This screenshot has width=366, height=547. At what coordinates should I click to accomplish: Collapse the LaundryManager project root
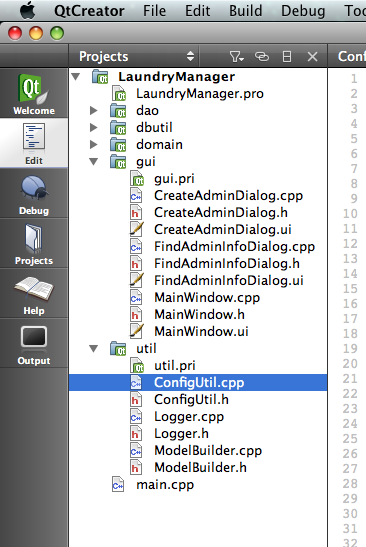coord(76,76)
